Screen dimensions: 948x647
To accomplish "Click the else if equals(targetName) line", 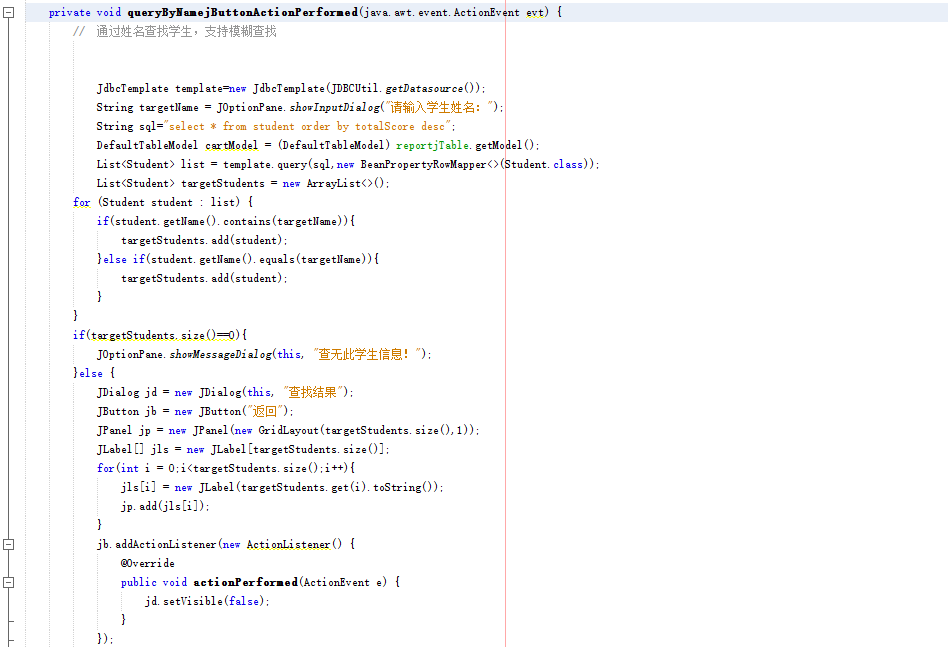I will (238, 259).
